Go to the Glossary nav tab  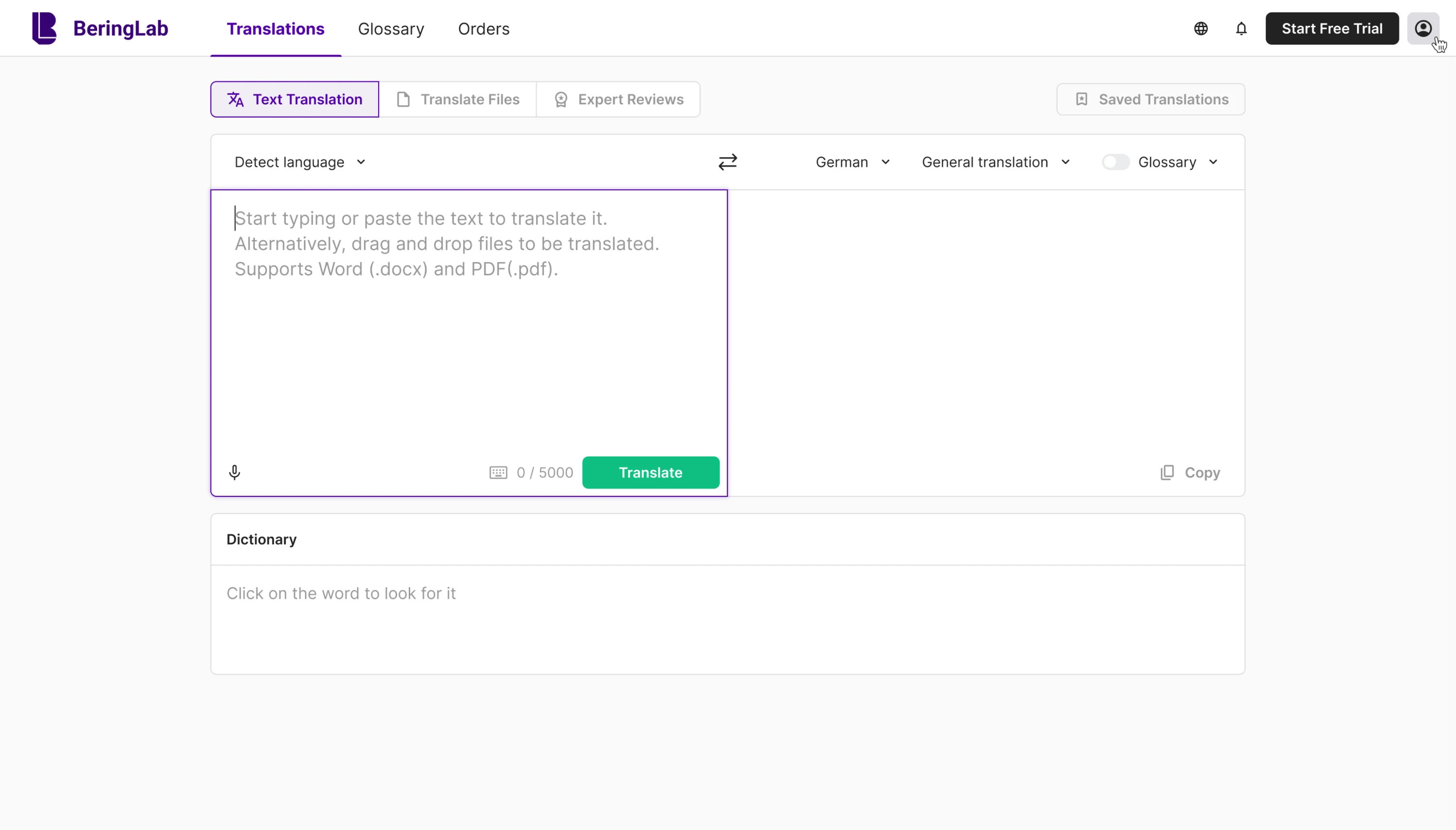pyautogui.click(x=391, y=29)
